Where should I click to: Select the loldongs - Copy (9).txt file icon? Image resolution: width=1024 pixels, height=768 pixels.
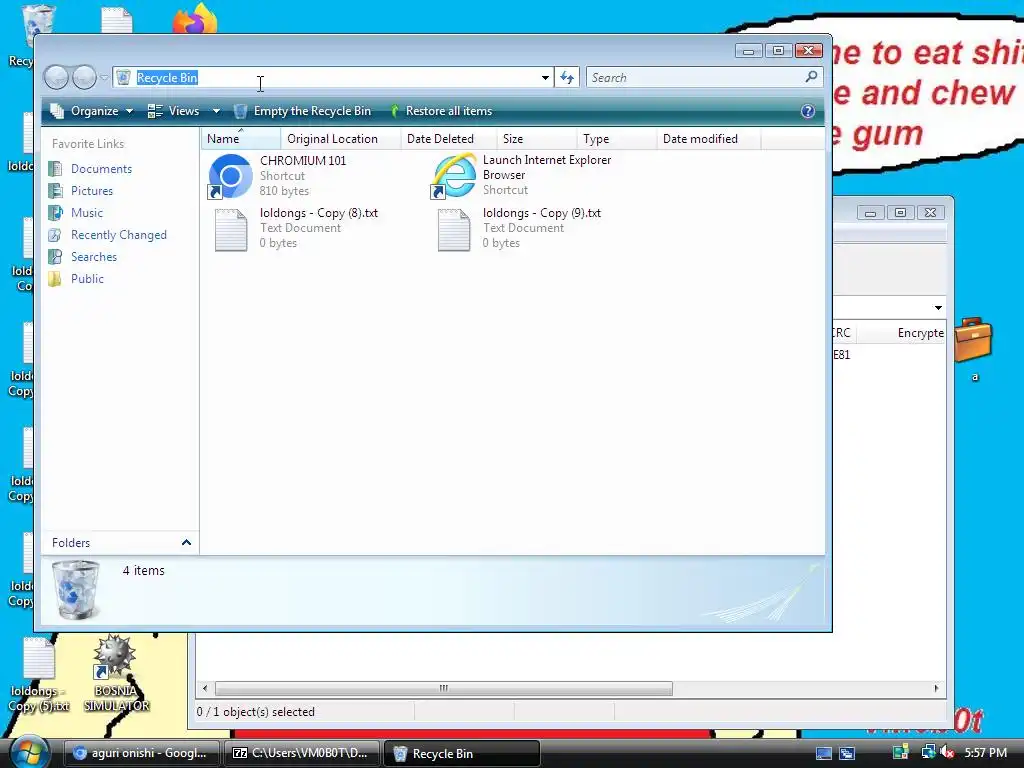454,230
